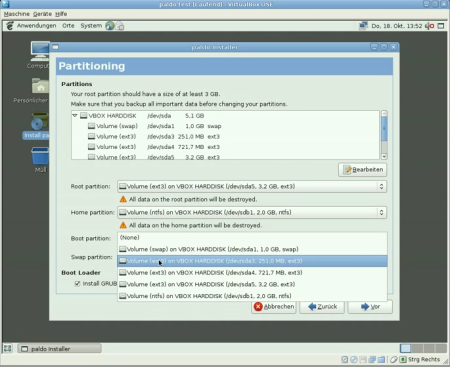The image size is (450, 367).
Task: Click the window icon at top panel right end
Action: click(x=441, y=26)
